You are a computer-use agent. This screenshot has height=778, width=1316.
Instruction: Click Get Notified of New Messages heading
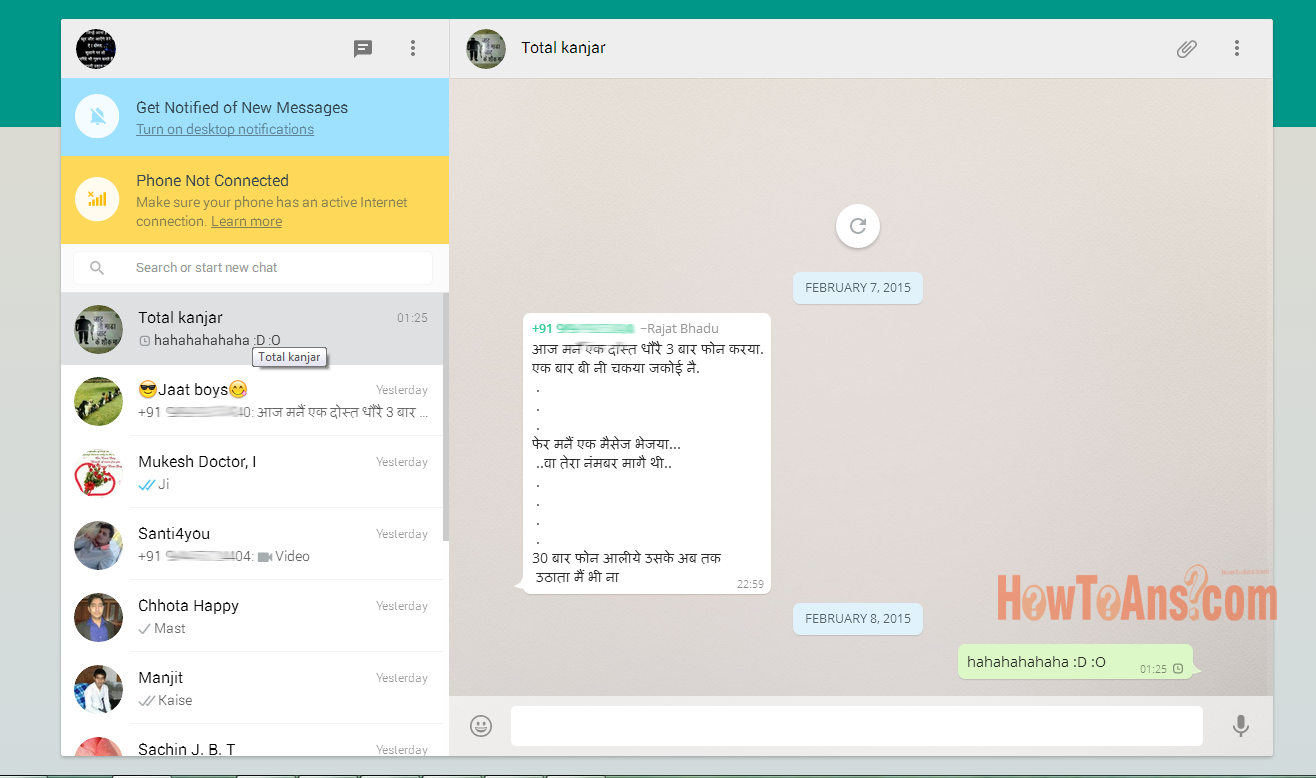tap(242, 107)
